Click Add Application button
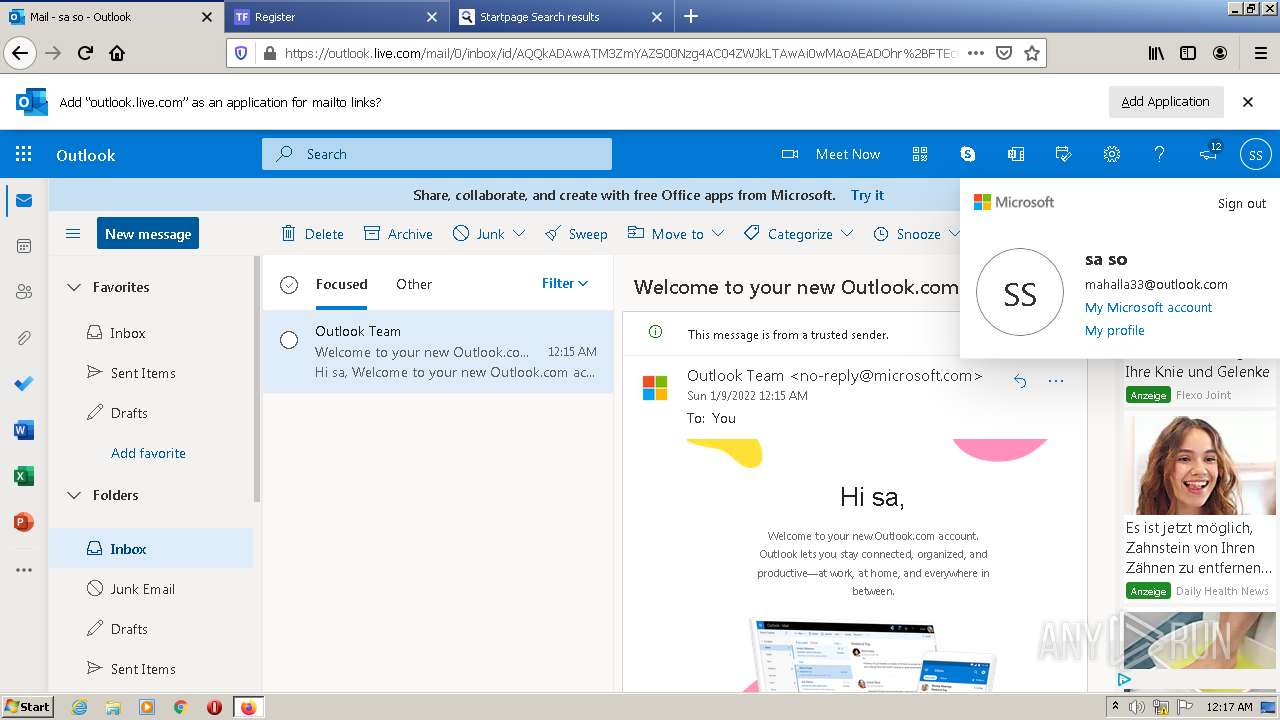This screenshot has height=720, width=1280. (1165, 101)
